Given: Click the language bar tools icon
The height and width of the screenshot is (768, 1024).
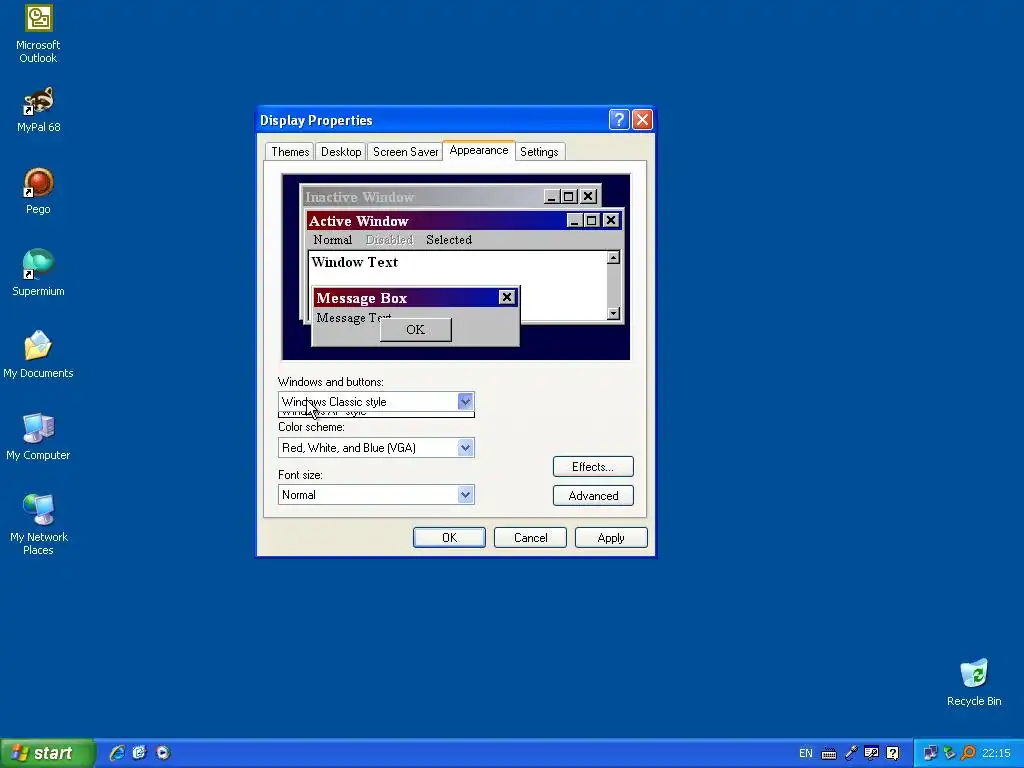Looking at the screenshot, I should coord(871,754).
